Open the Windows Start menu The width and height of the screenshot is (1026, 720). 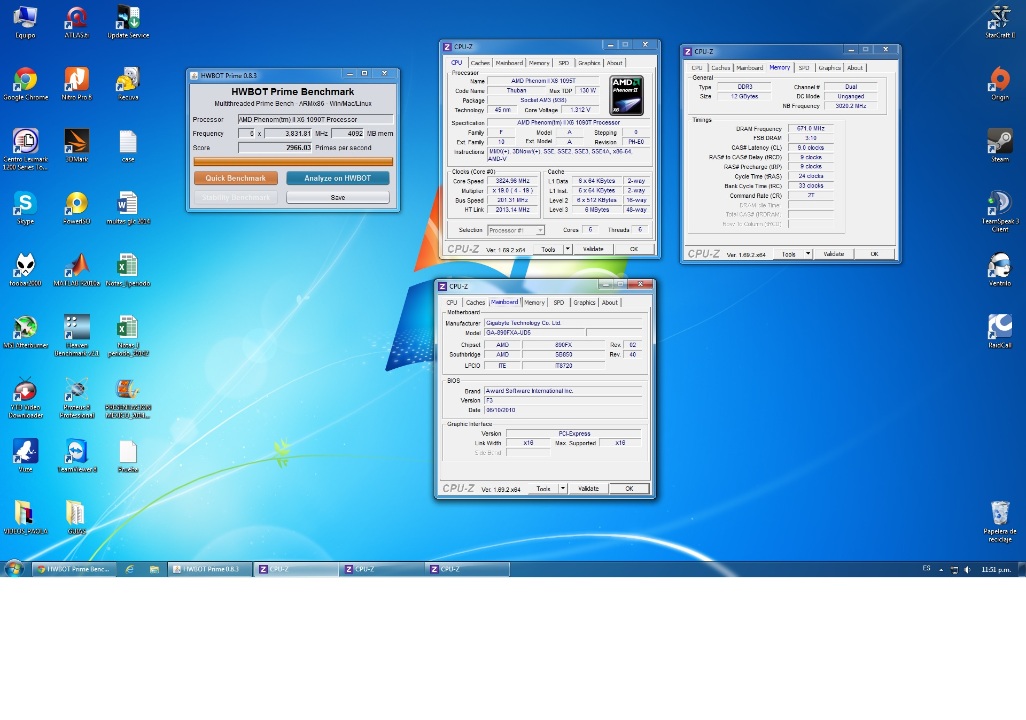pos(14,569)
